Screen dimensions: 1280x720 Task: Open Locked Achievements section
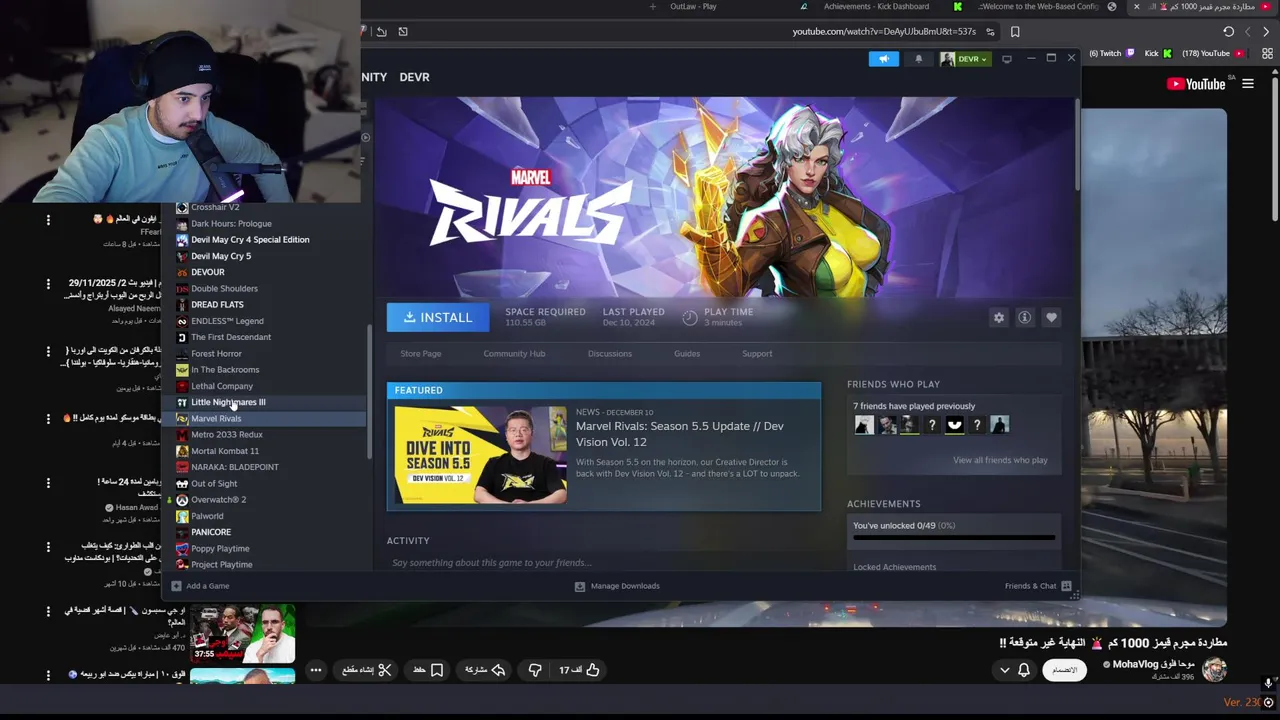click(x=895, y=567)
